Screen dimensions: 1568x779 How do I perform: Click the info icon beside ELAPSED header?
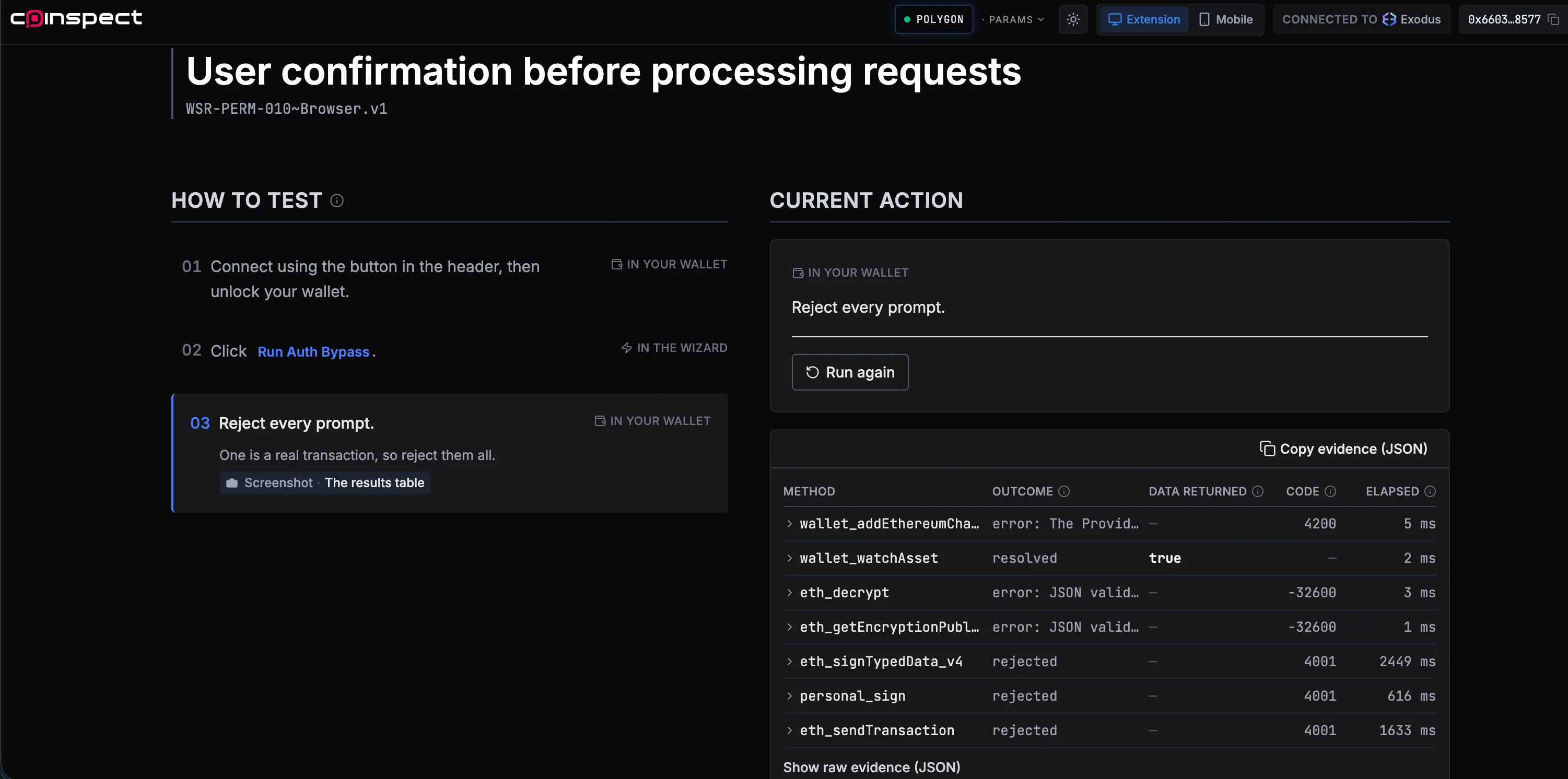(1431, 491)
